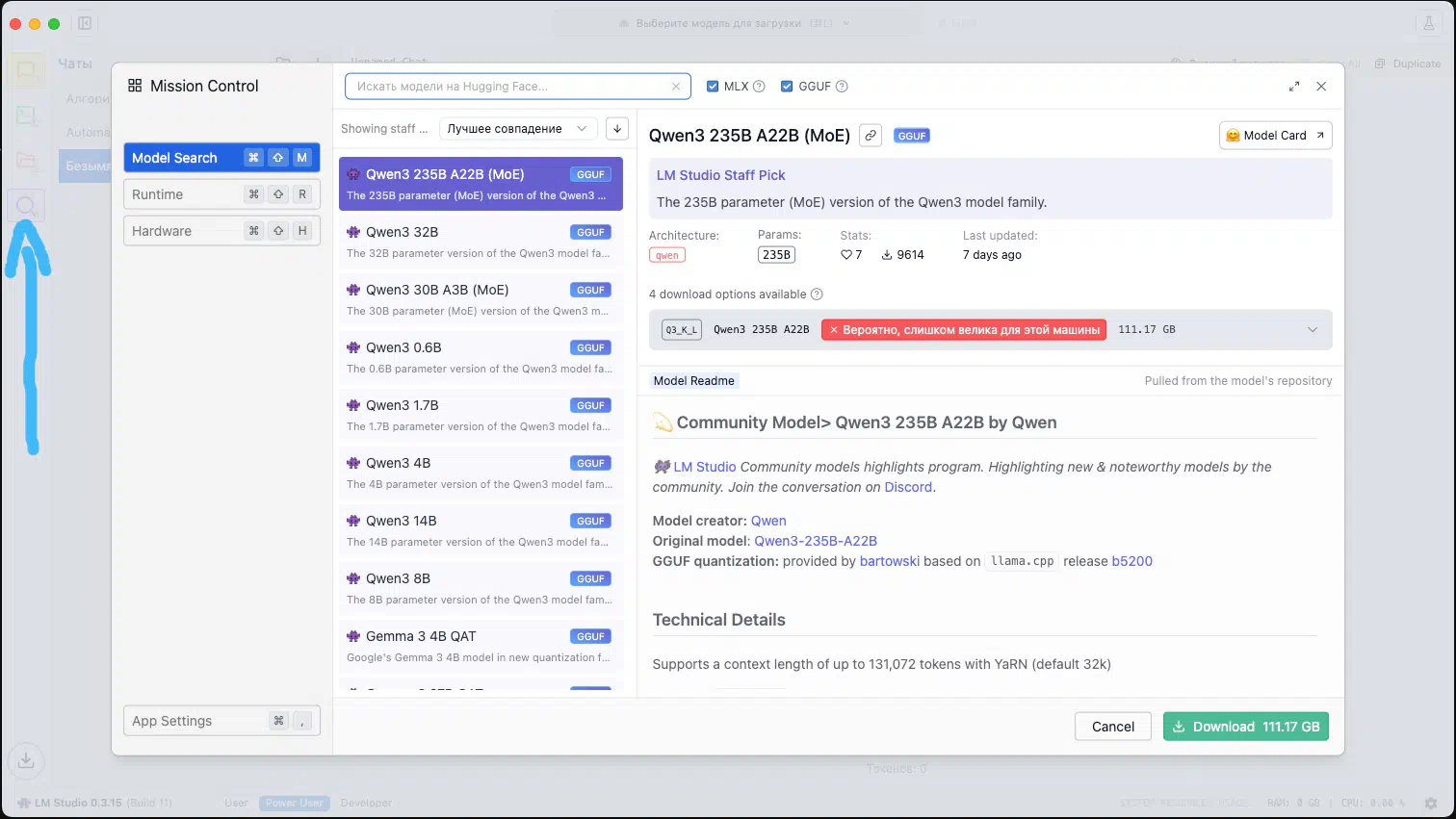Click the download options help icon
1456x819 pixels.
click(817, 294)
